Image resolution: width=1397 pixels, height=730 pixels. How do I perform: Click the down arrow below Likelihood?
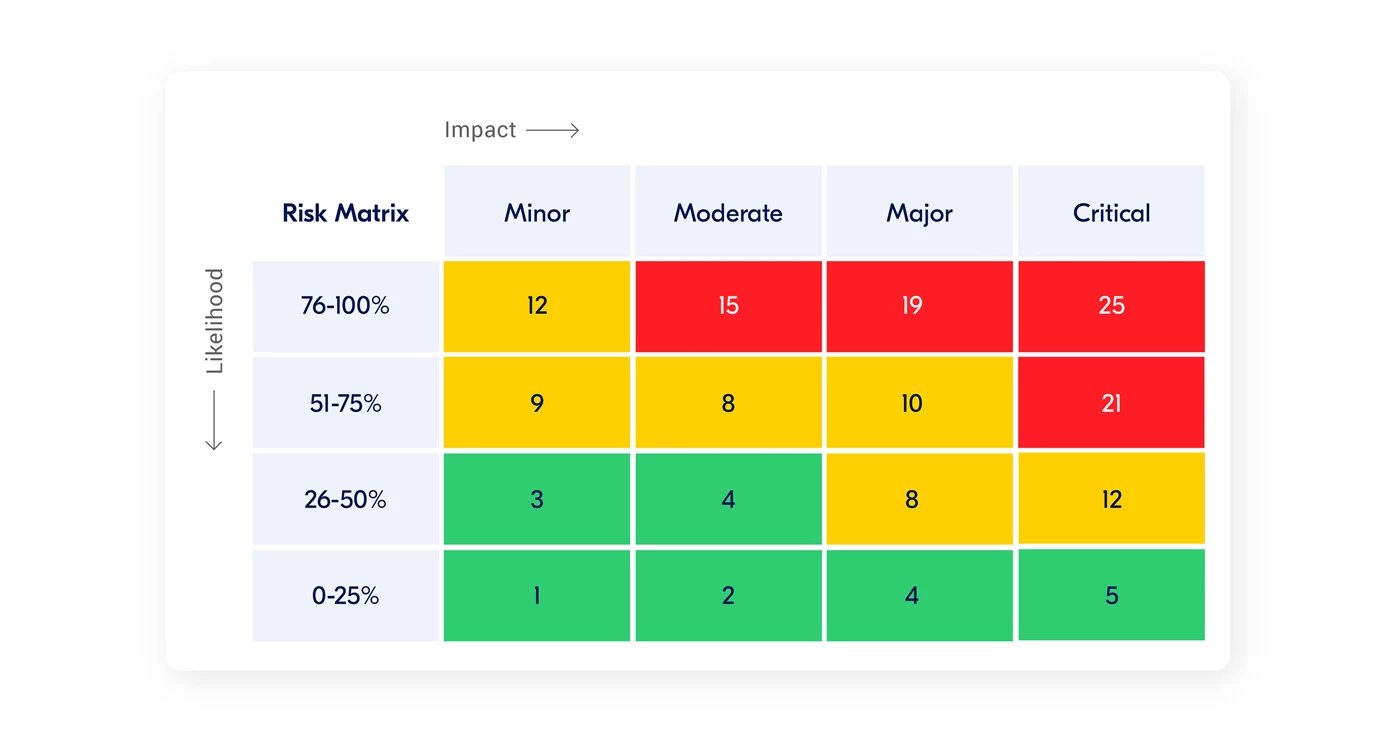click(214, 420)
